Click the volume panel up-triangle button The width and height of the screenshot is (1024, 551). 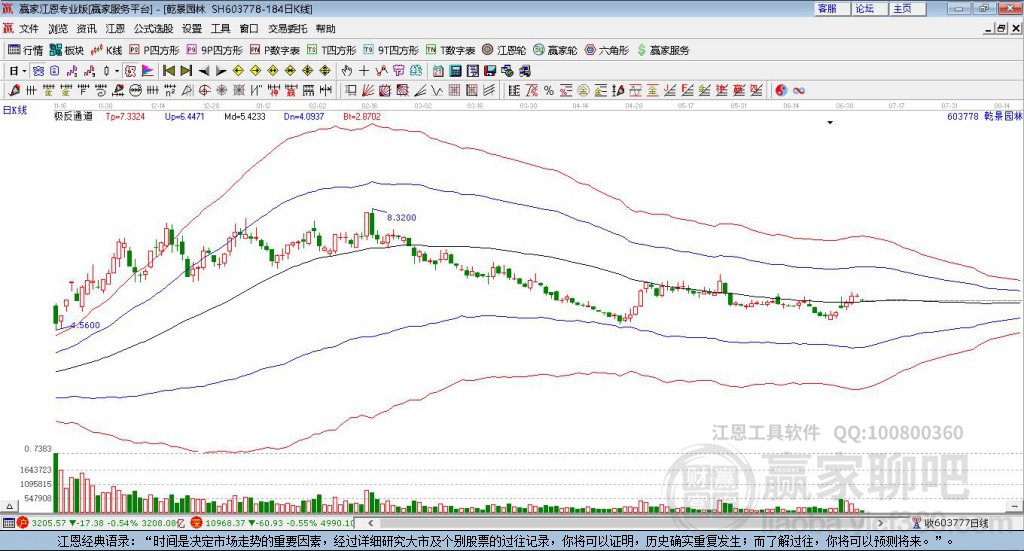click(9, 506)
